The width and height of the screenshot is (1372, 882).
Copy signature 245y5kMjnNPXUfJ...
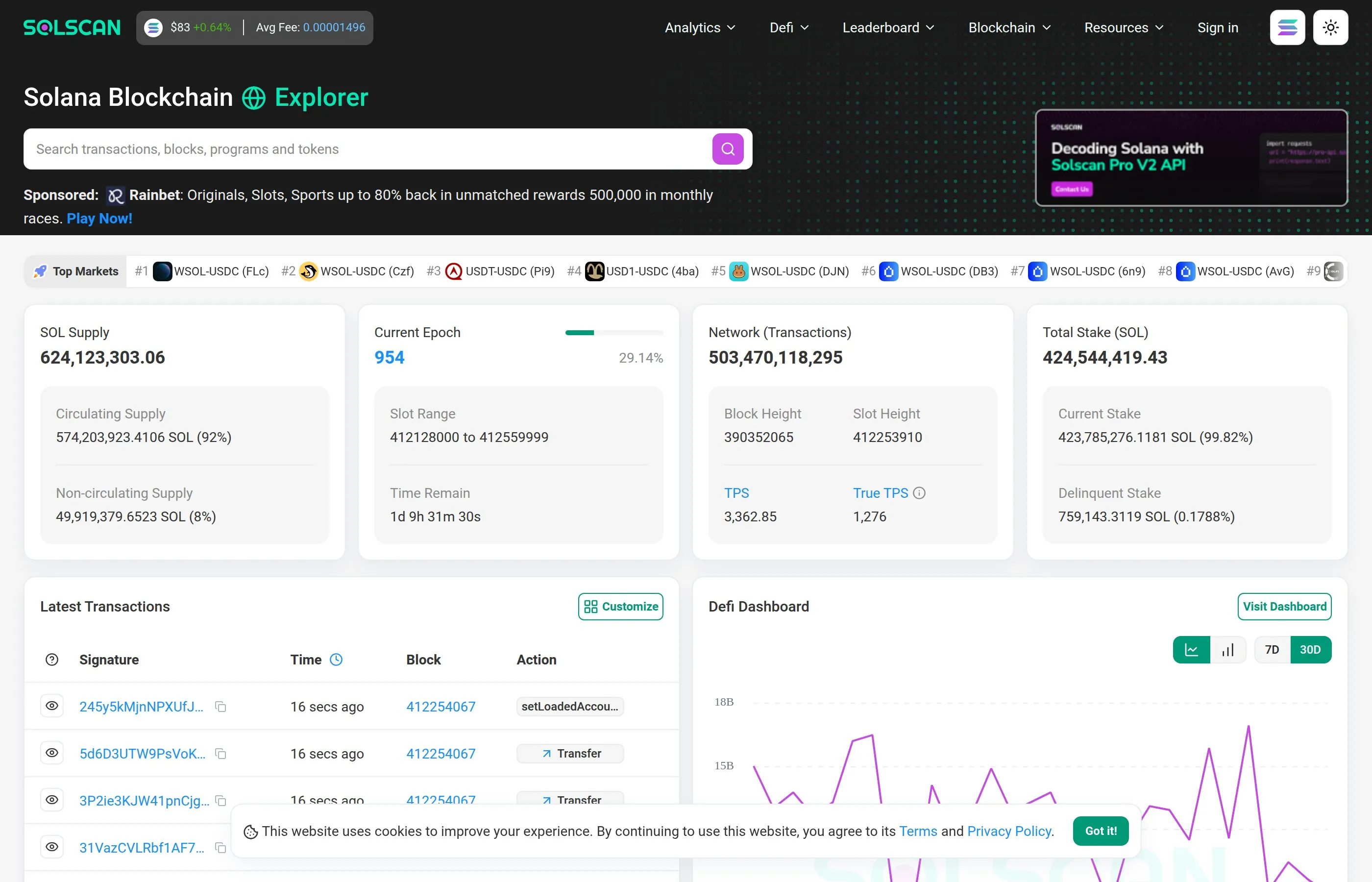click(x=220, y=707)
